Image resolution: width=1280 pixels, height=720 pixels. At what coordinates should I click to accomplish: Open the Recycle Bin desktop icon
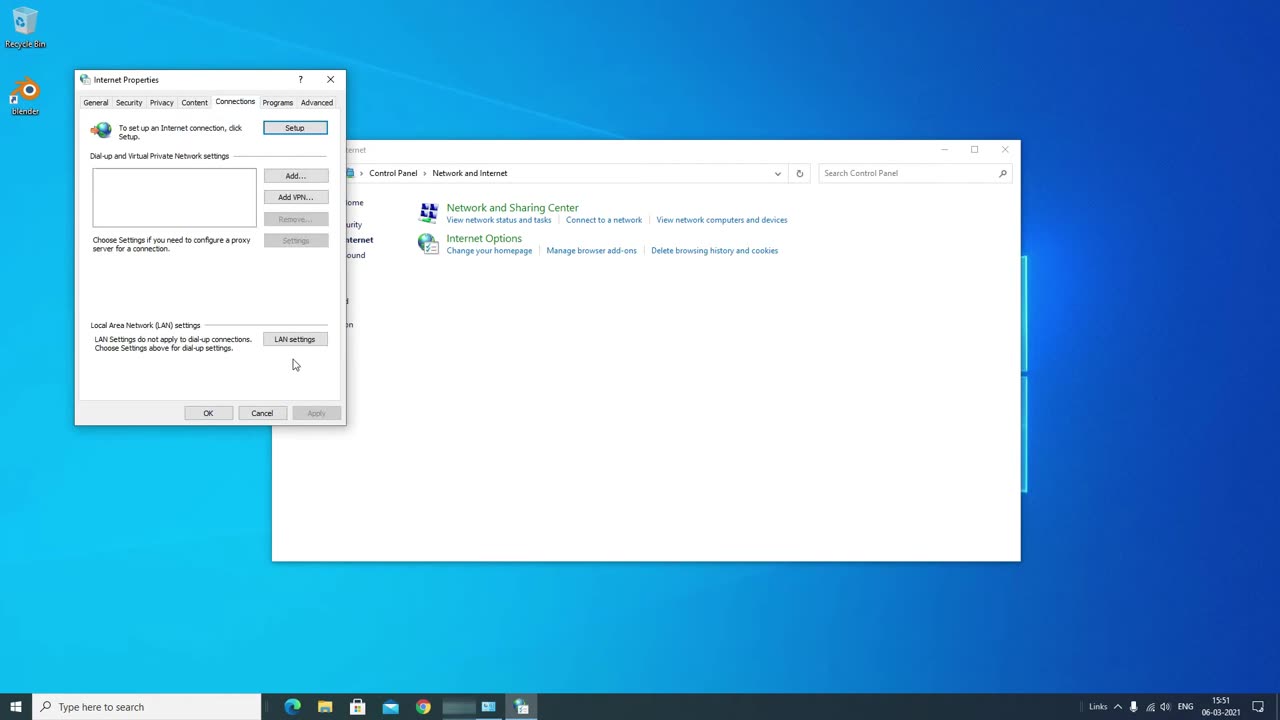pos(25,28)
